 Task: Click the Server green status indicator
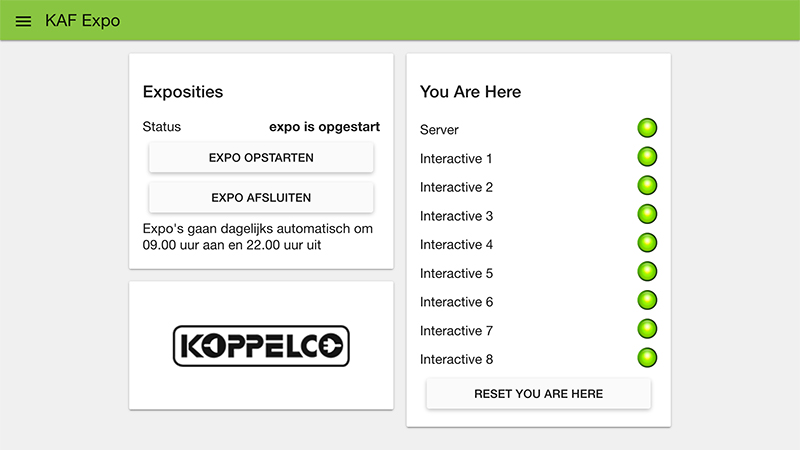coord(647,128)
